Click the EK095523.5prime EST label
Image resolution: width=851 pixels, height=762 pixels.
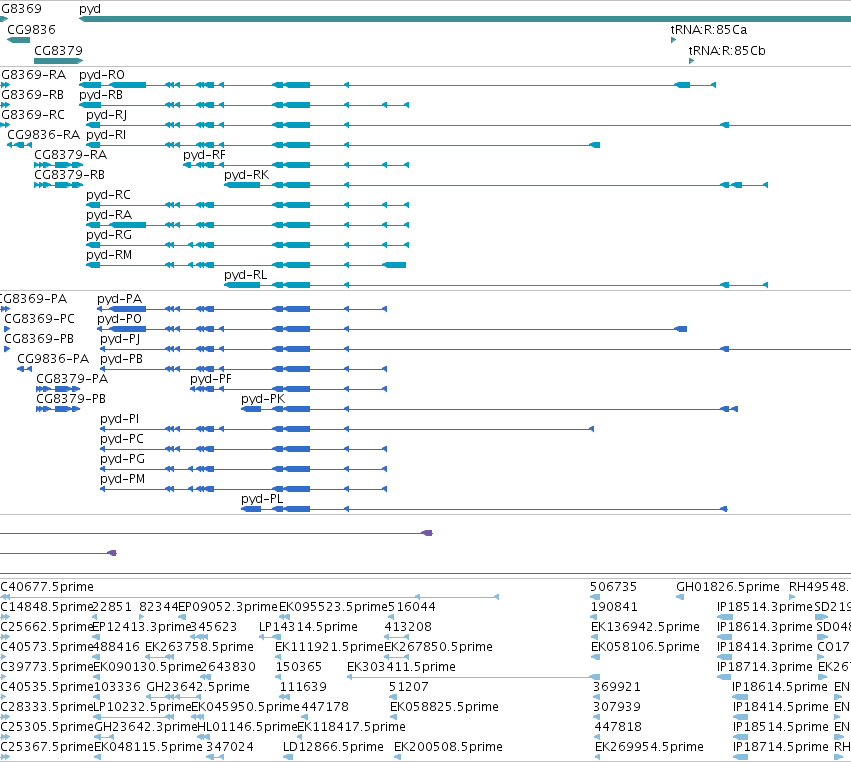333,607
